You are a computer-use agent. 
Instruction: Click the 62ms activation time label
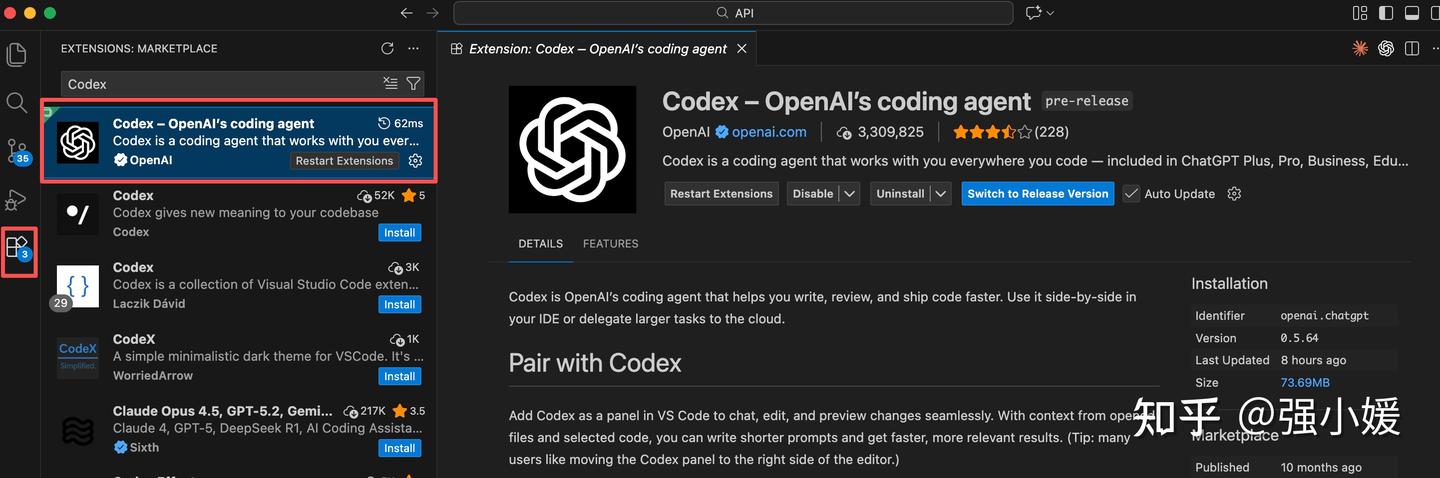click(400, 124)
